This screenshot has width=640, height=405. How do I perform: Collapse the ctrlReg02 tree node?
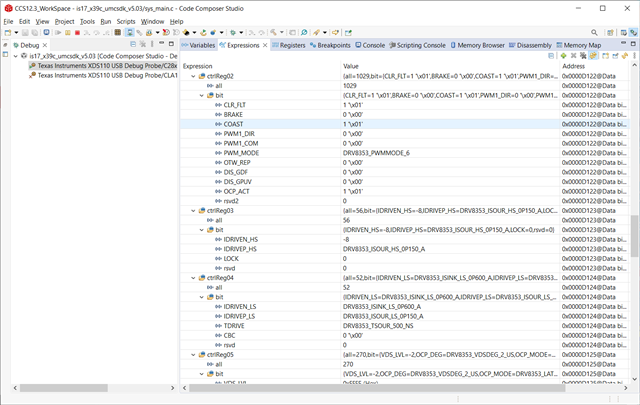(x=193, y=76)
